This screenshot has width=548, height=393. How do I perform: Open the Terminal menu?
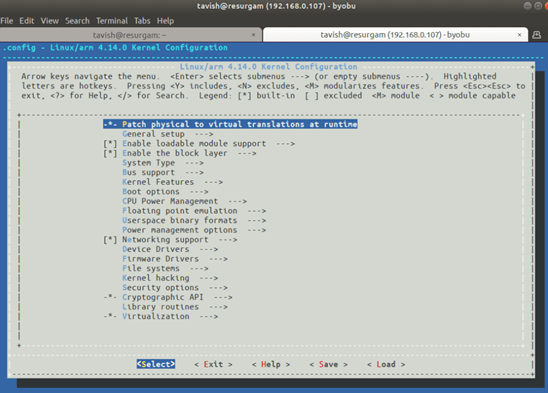pyautogui.click(x=112, y=21)
